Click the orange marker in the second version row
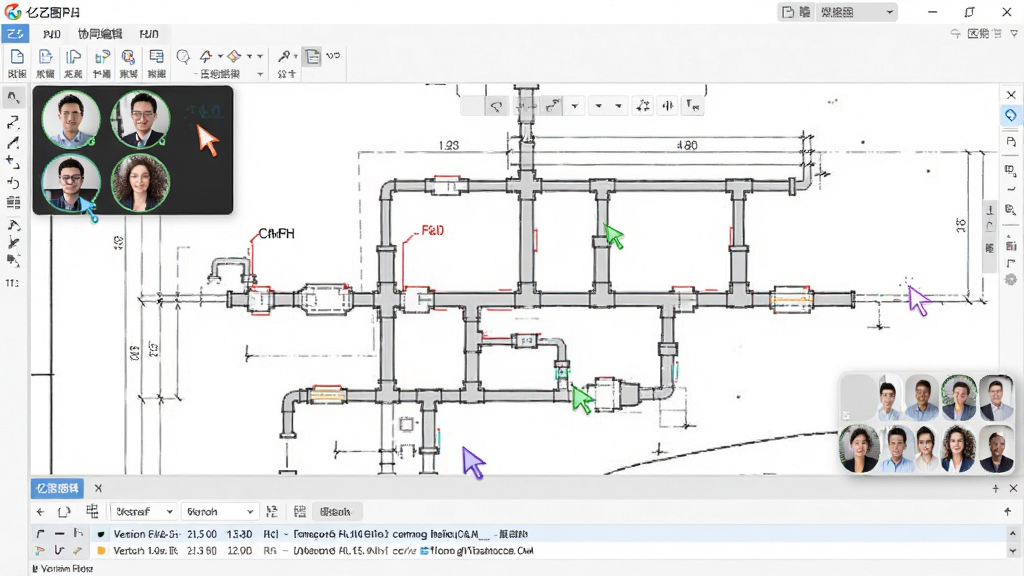 pyautogui.click(x=101, y=551)
